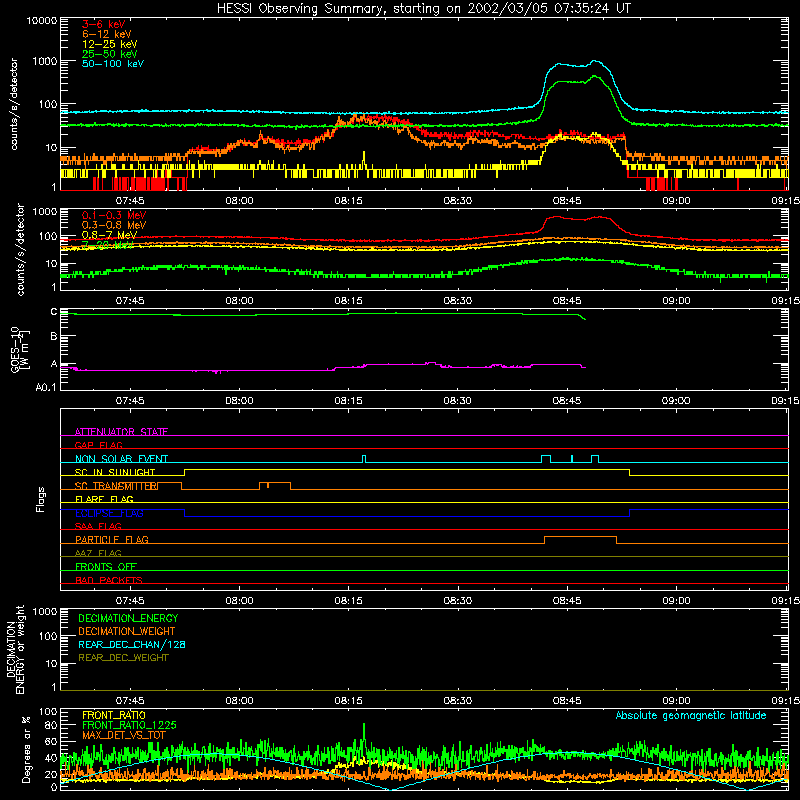Select the 3-6 keV legend label
This screenshot has width=800, height=800.
103,24
